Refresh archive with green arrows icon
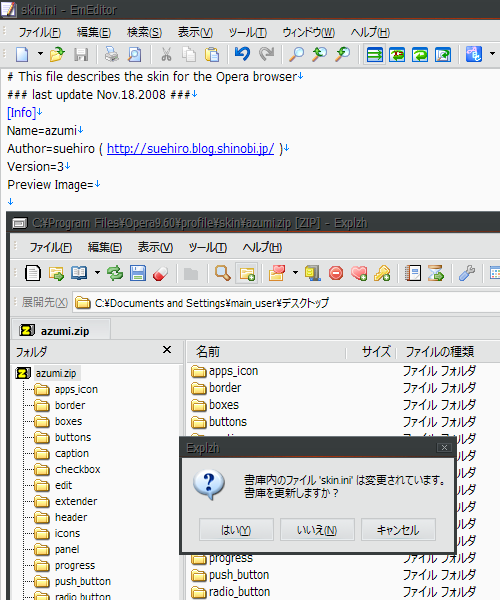Image resolution: width=500 pixels, height=600 pixels. (x=115, y=273)
